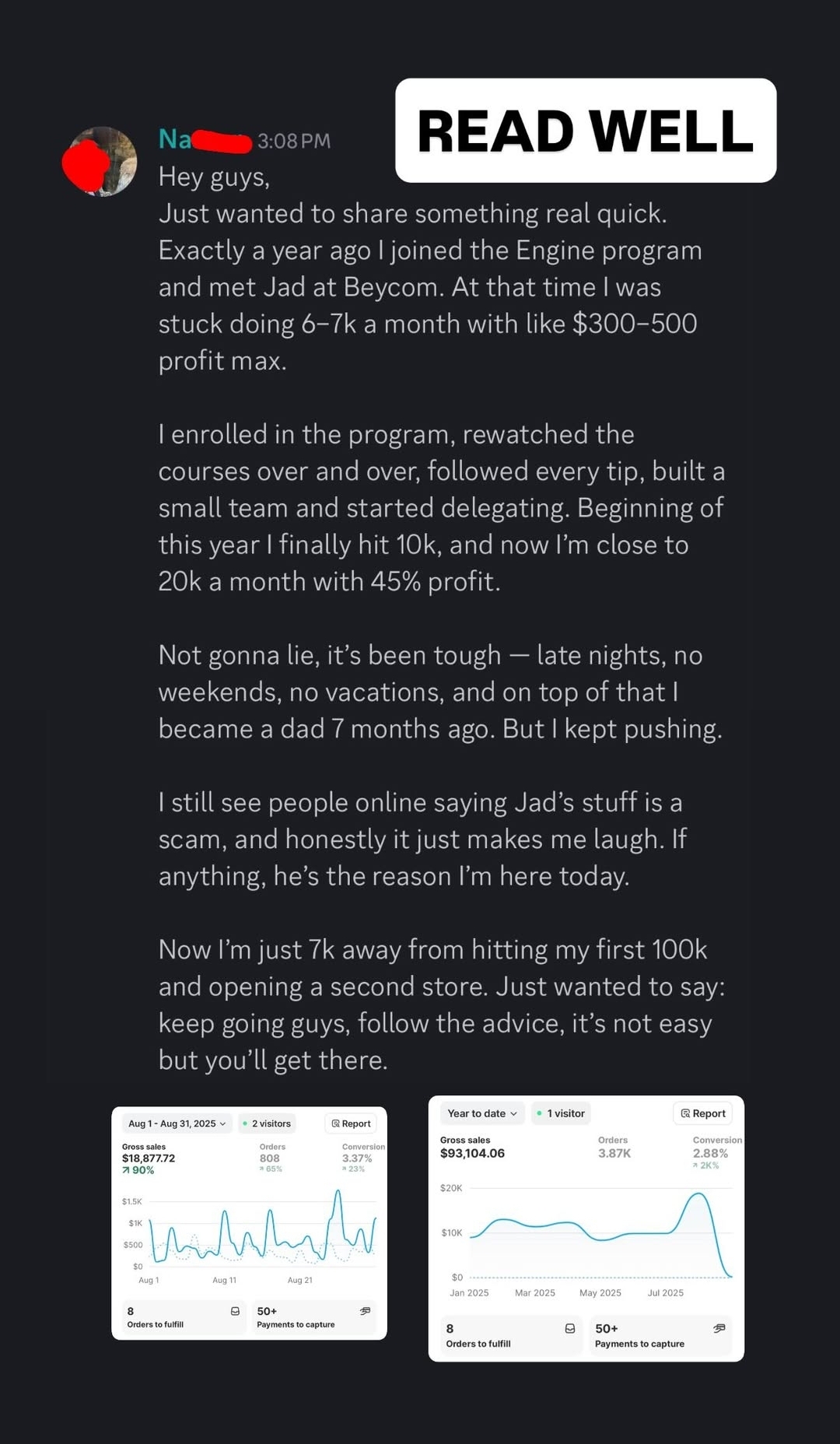Screen dimensions: 840x1444
Task: Click the Report button in the August dashboard
Action: point(351,1123)
